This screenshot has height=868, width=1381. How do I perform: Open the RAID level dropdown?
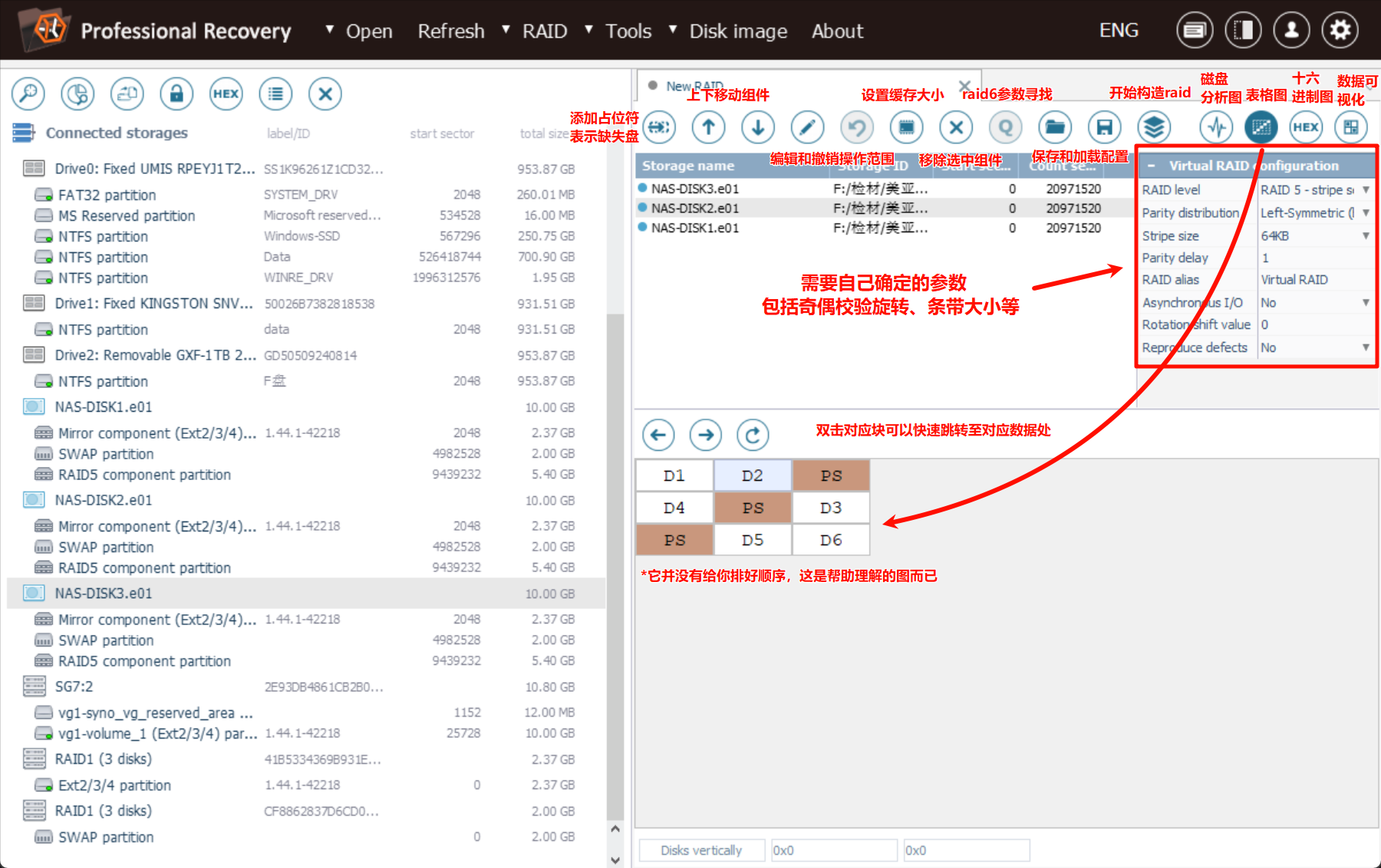(1365, 189)
